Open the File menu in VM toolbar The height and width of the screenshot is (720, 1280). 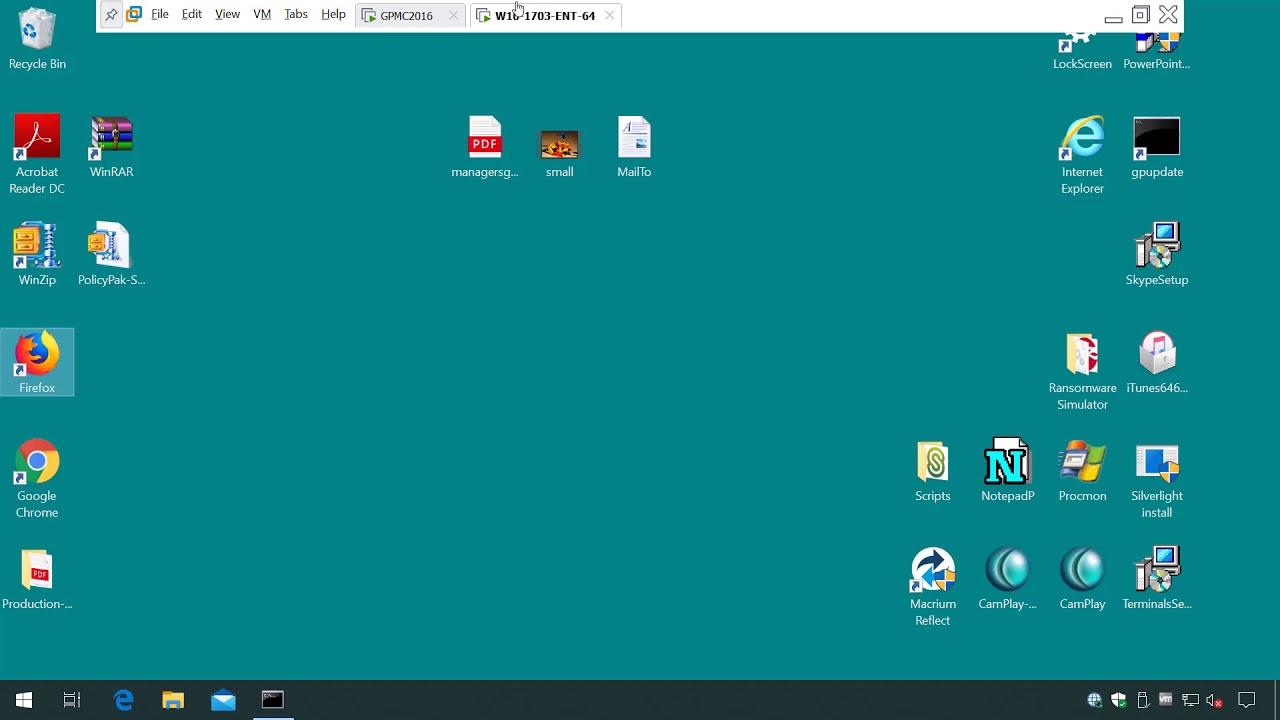160,15
